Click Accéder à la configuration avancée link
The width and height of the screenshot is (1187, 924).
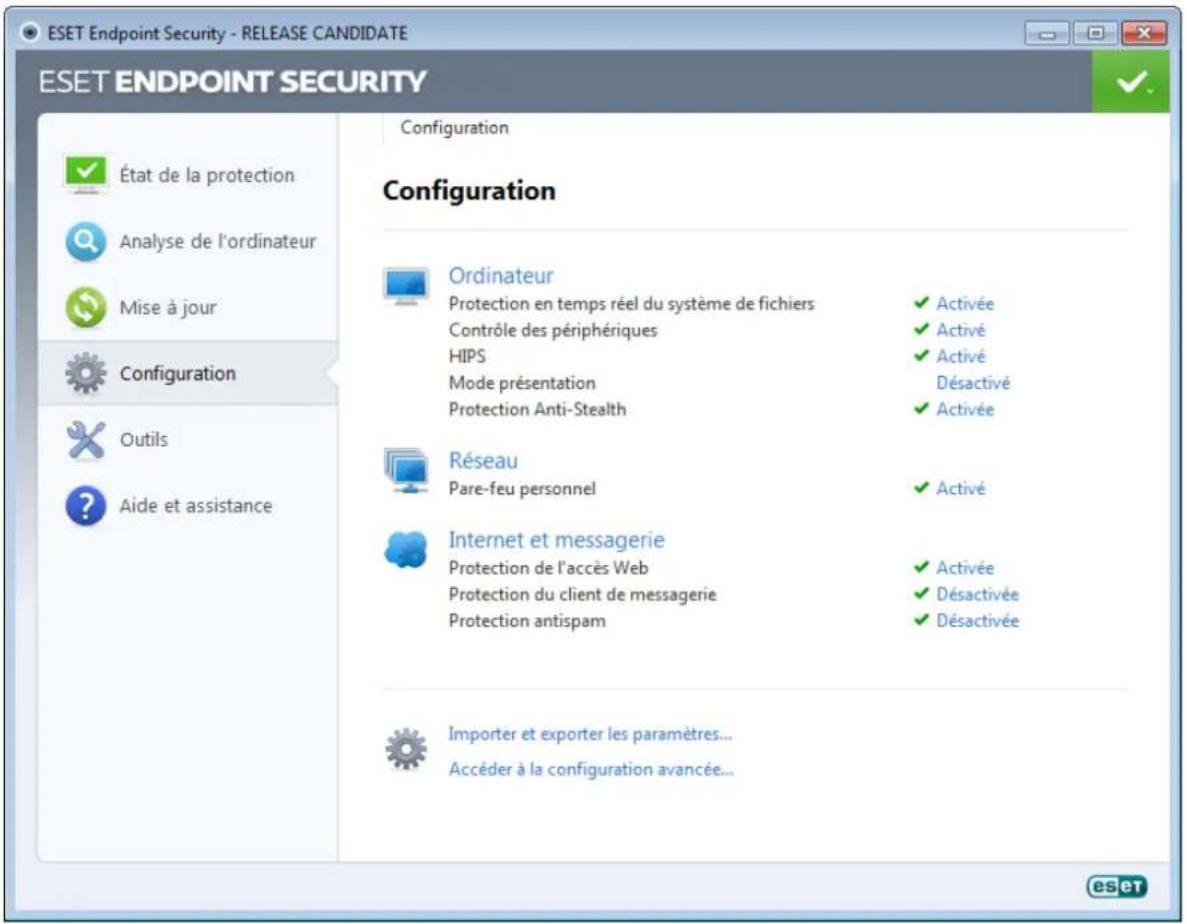[591, 770]
